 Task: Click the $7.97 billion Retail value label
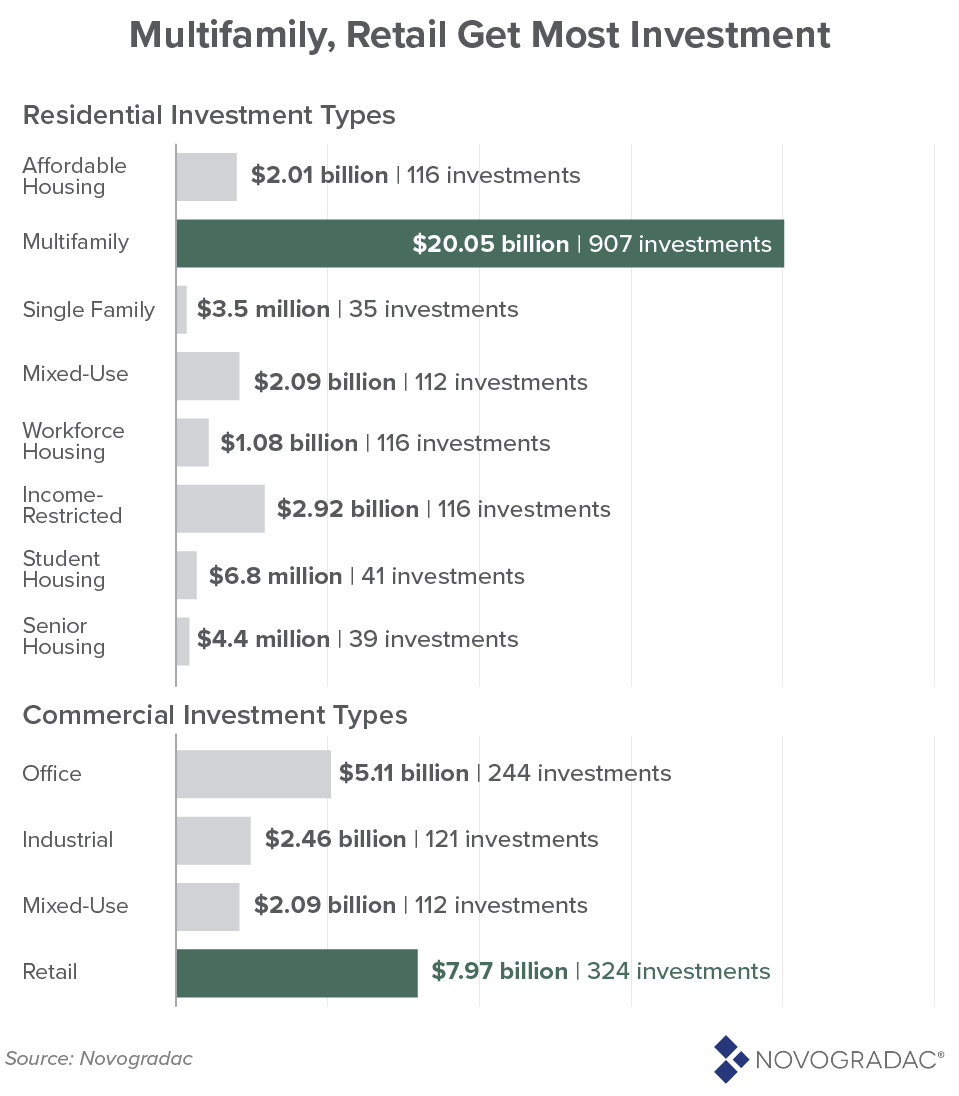[499, 971]
